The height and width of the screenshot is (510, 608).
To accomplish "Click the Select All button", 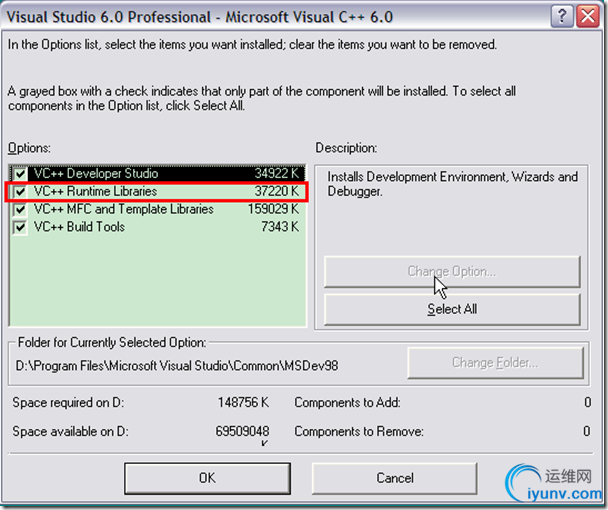I will (x=452, y=309).
